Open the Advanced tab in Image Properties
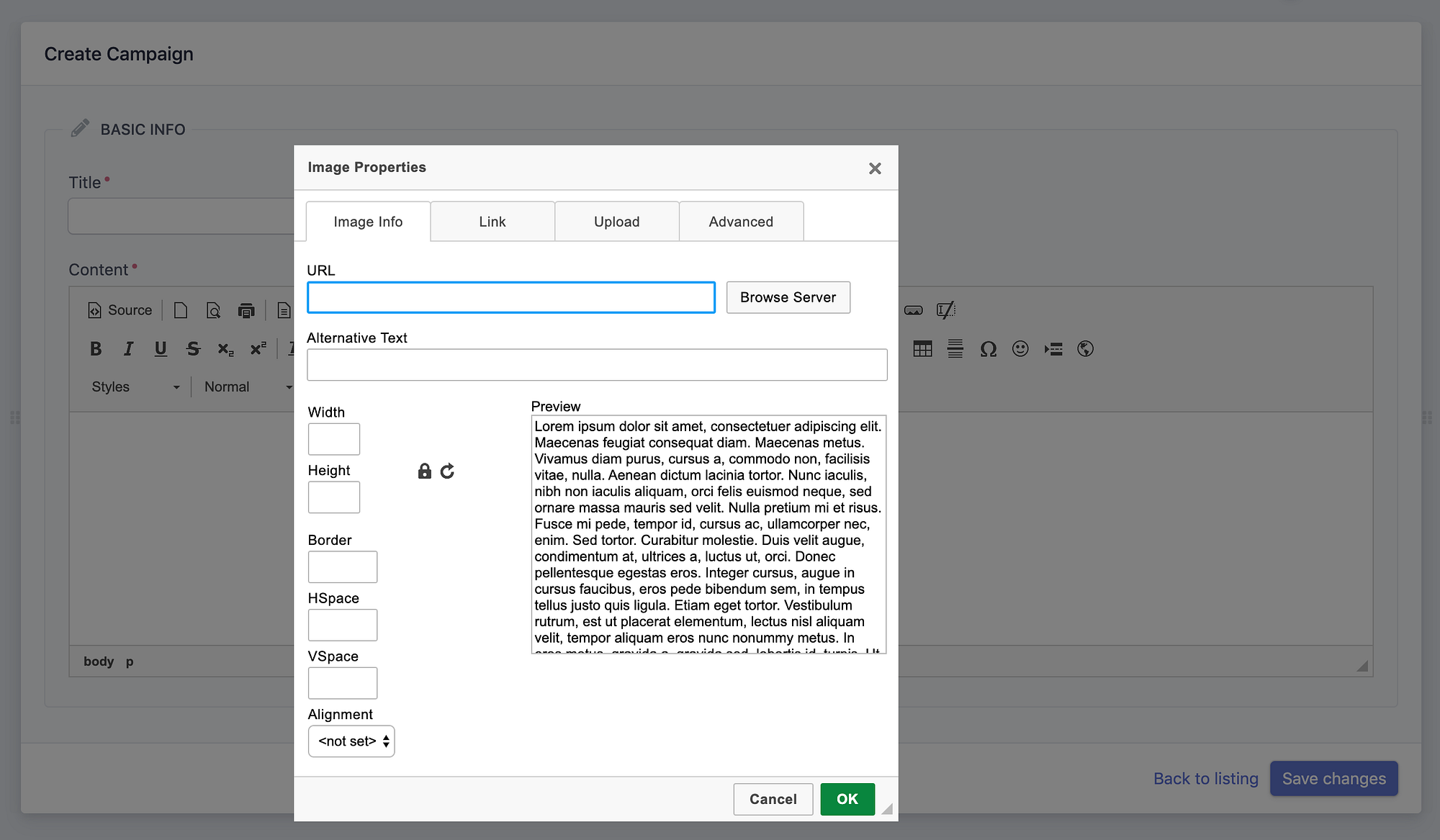Screen dimensions: 1440x840 click(x=741, y=221)
